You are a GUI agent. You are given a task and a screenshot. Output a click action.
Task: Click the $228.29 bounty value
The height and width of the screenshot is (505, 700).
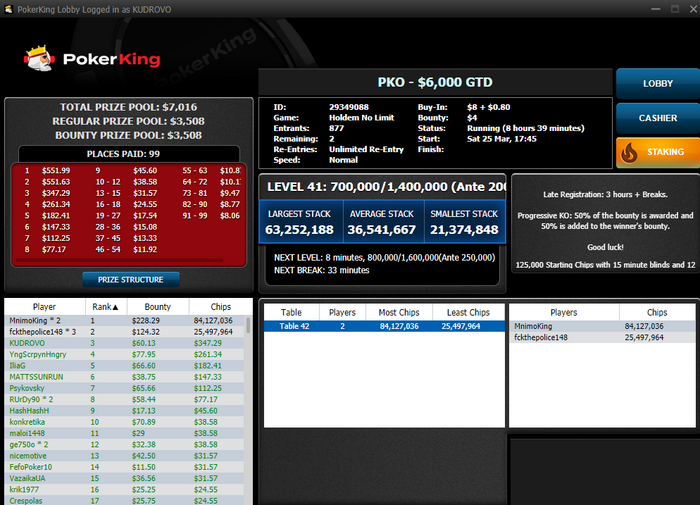(146, 321)
